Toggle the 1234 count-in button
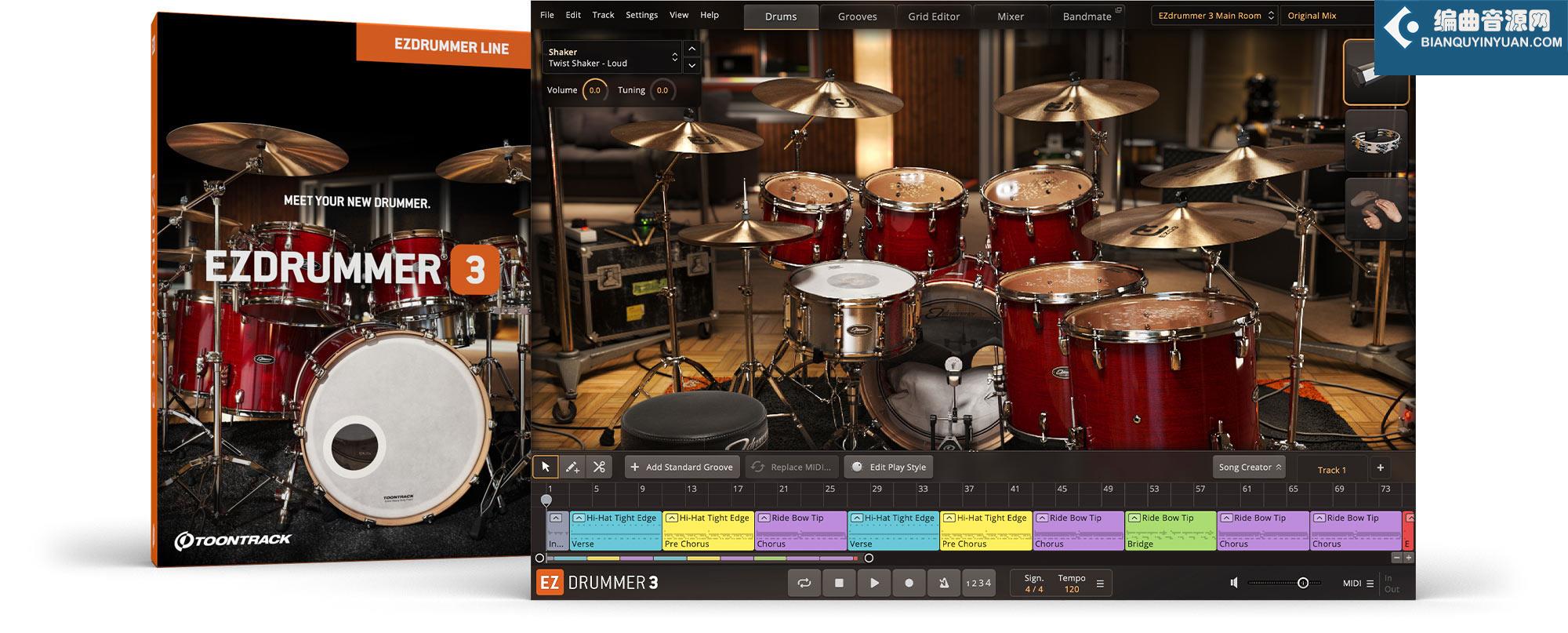The image size is (1568, 633). [978, 583]
